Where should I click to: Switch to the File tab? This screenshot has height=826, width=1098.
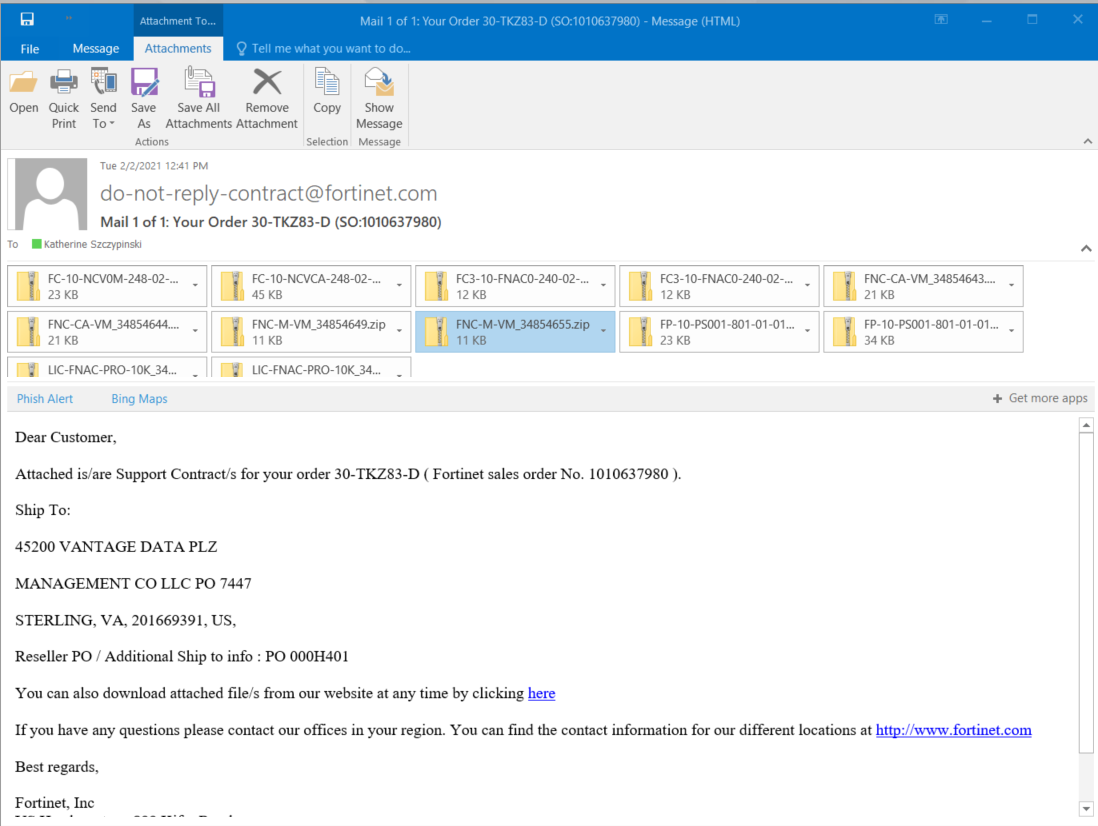click(29, 47)
